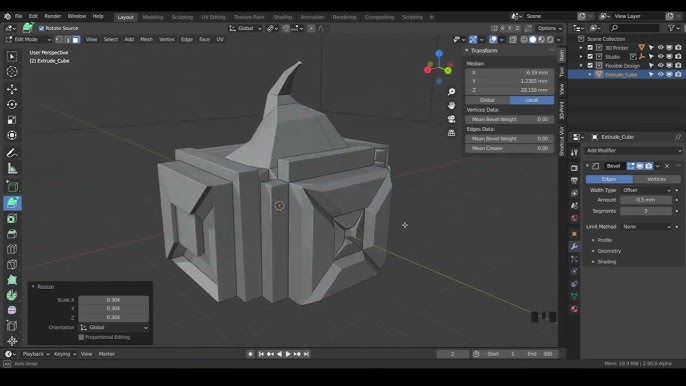Toggle camera view in viewport

(451, 119)
